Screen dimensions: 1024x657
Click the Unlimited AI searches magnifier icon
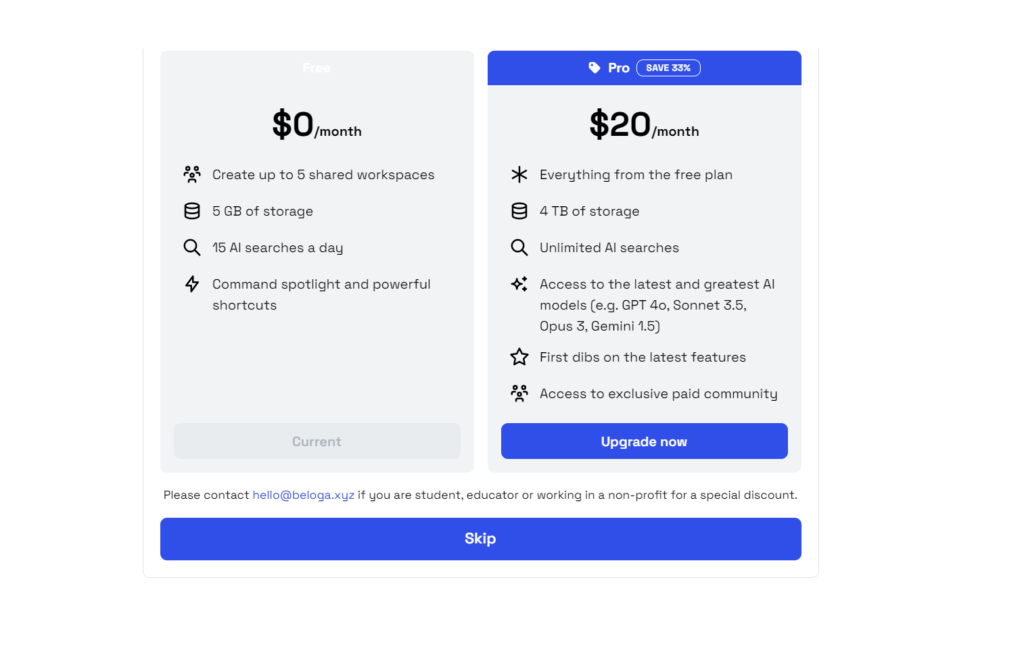pyautogui.click(x=519, y=248)
